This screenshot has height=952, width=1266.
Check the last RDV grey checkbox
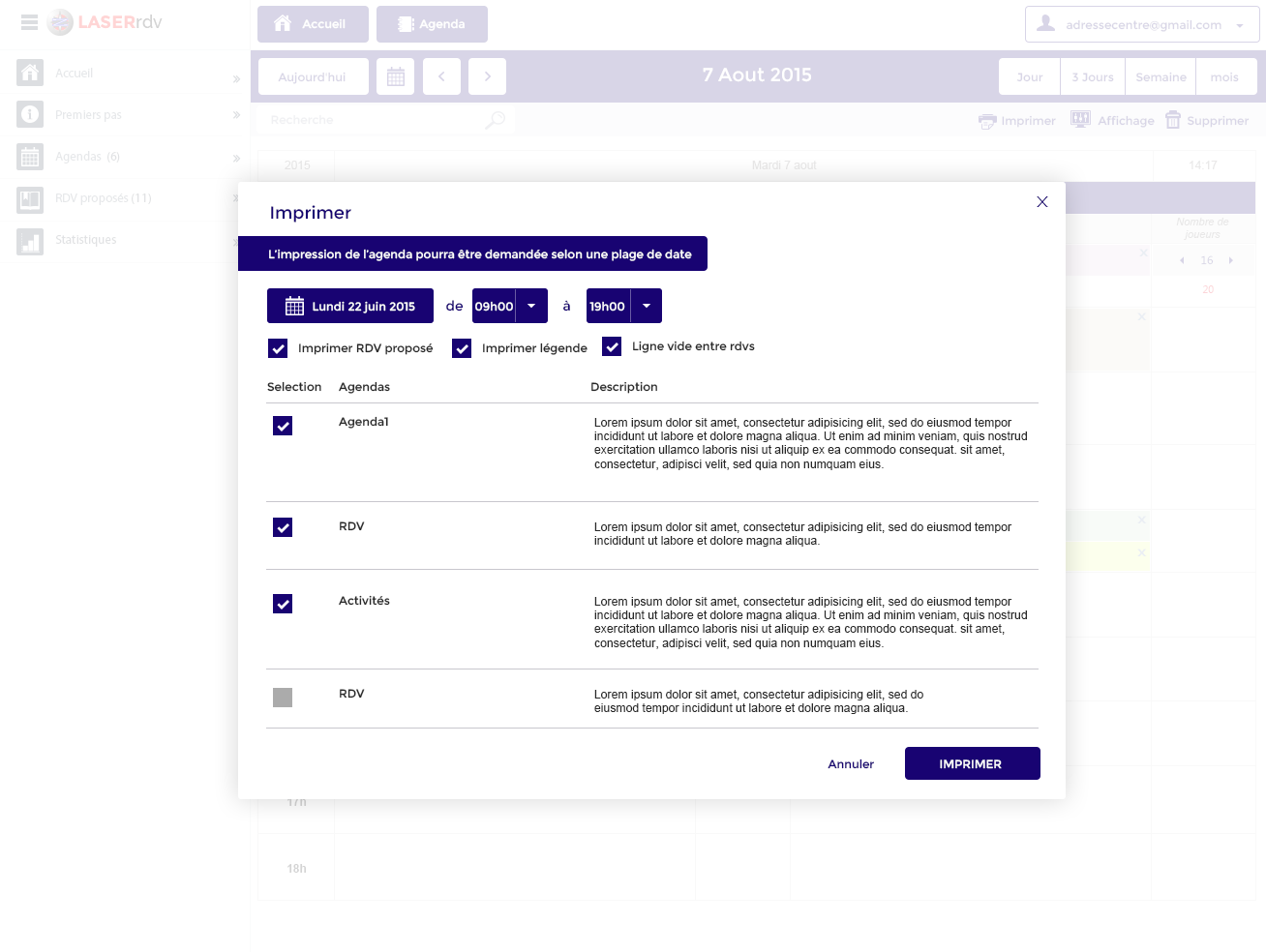click(x=283, y=698)
